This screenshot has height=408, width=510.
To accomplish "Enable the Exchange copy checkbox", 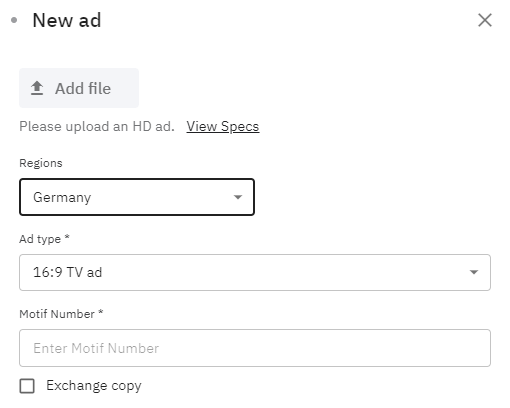I will [x=27, y=386].
